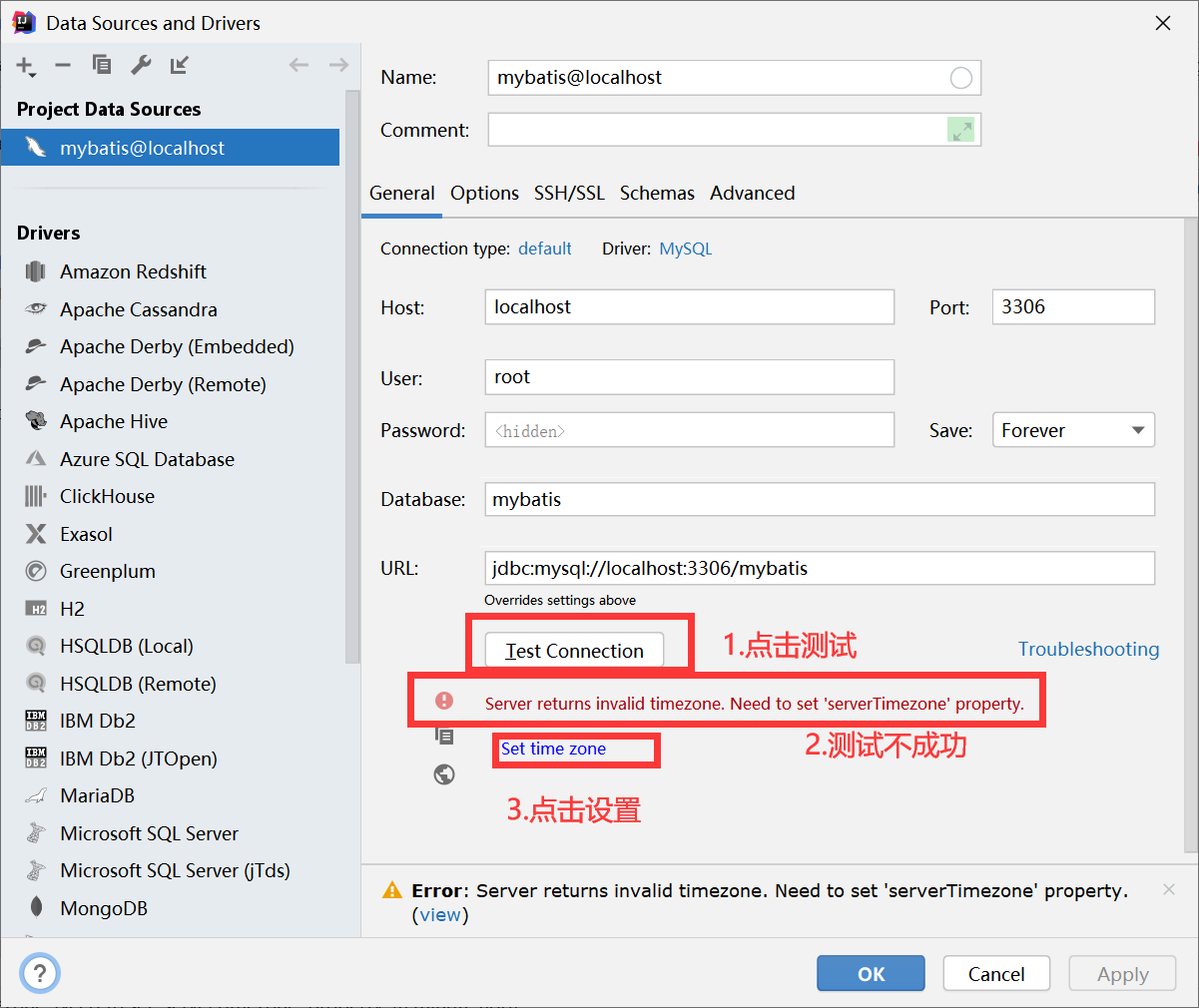Click the add data source plus icon
The height and width of the screenshot is (1008, 1199).
pyautogui.click(x=26, y=66)
